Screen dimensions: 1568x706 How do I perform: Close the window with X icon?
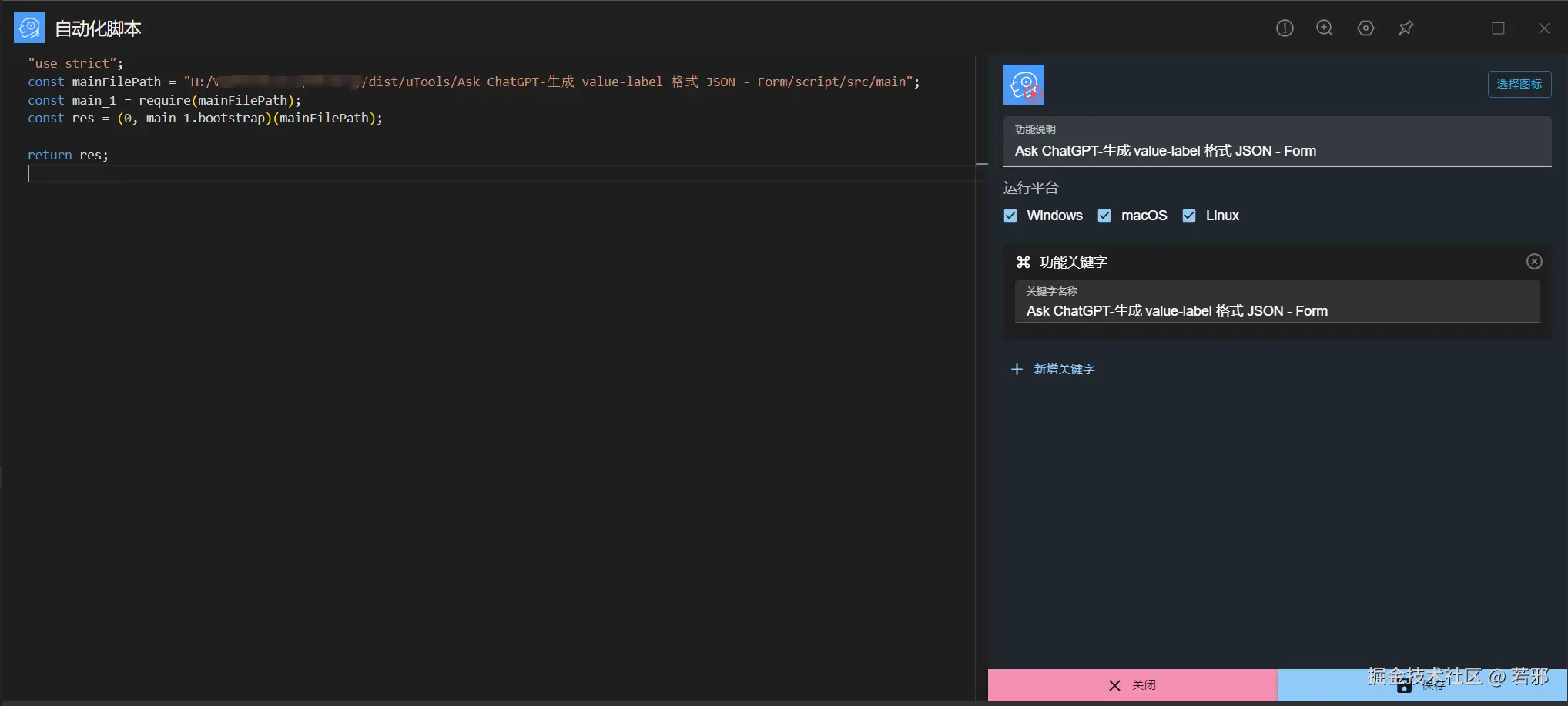(1544, 28)
